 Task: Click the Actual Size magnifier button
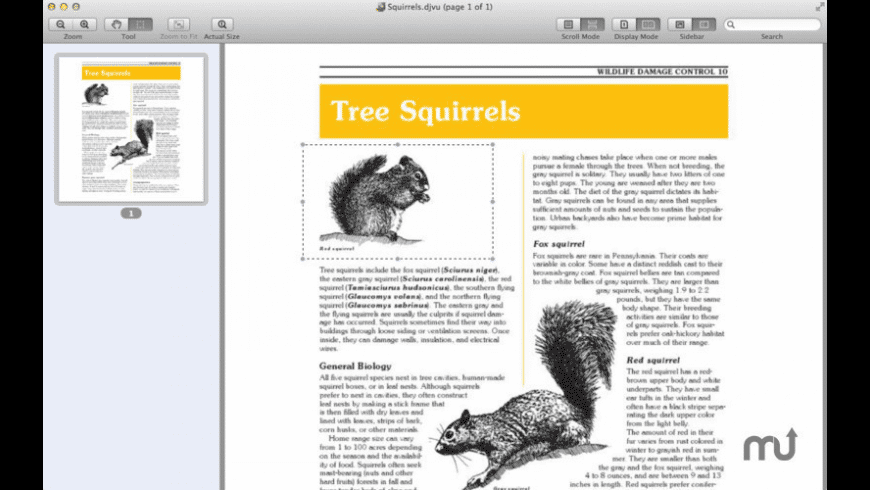222,24
